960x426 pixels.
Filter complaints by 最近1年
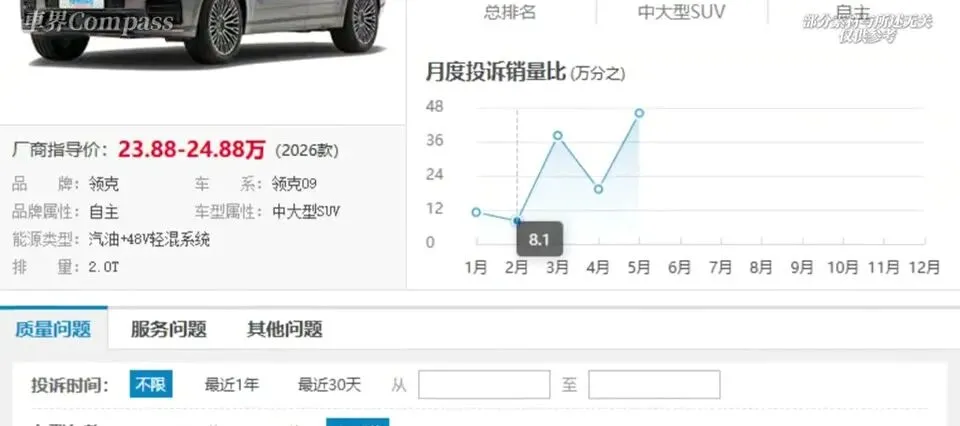231,384
